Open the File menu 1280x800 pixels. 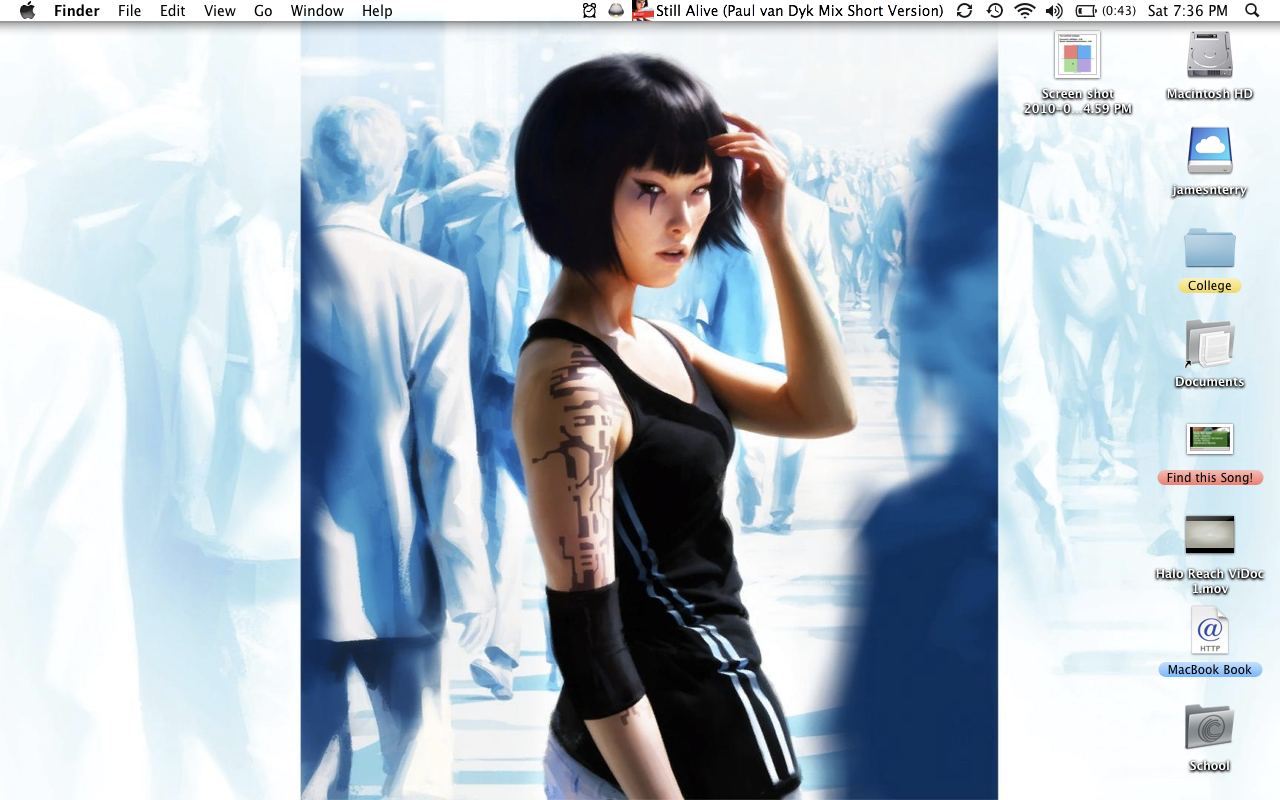tap(129, 11)
